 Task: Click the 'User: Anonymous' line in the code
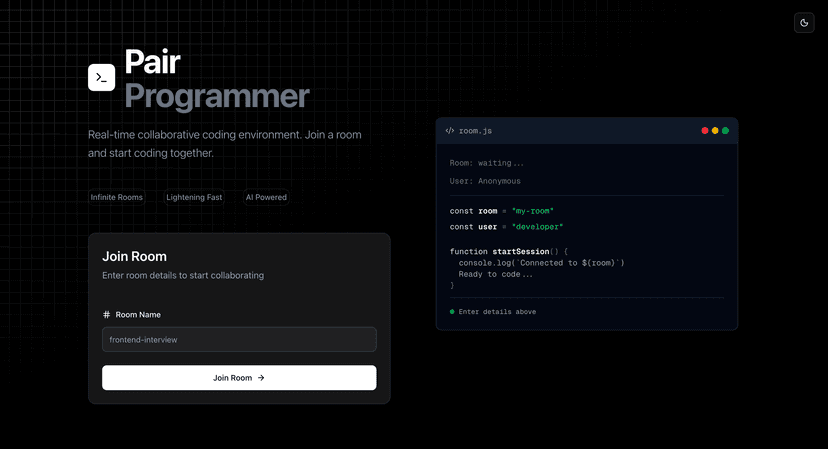point(485,181)
